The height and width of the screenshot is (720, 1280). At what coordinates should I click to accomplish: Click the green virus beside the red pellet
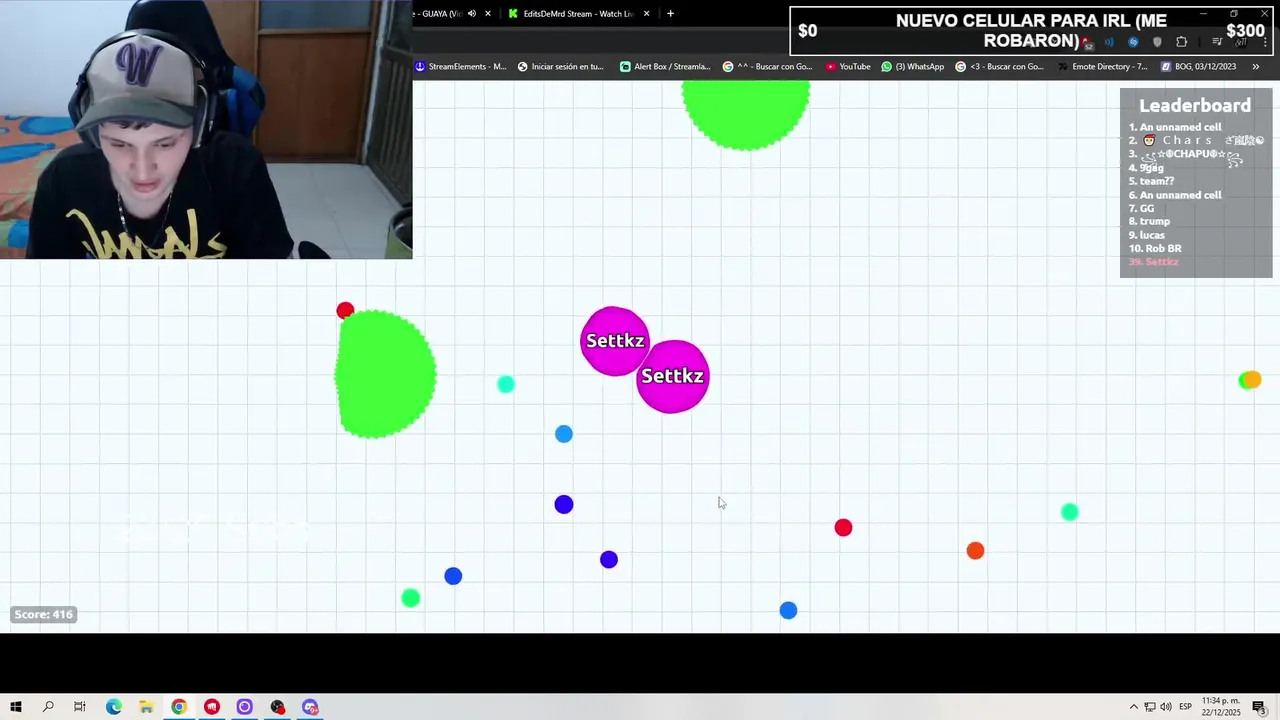[x=385, y=374]
